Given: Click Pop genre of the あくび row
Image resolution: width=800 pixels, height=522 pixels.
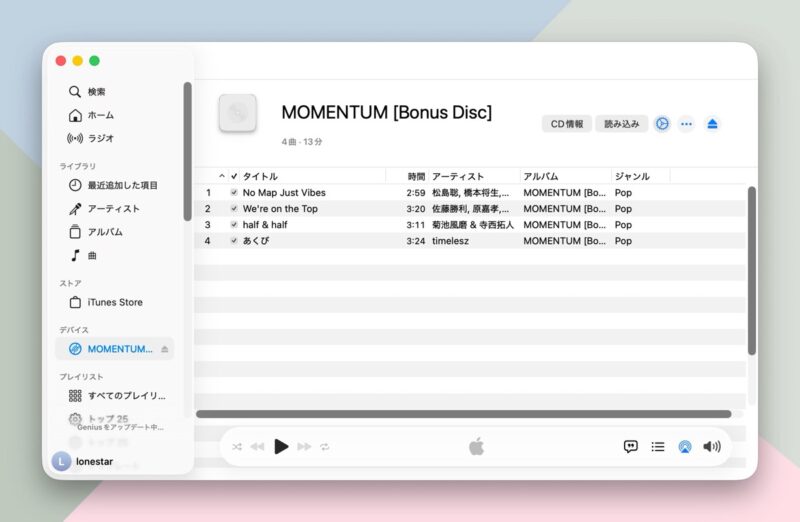Looking at the screenshot, I should 623,241.
